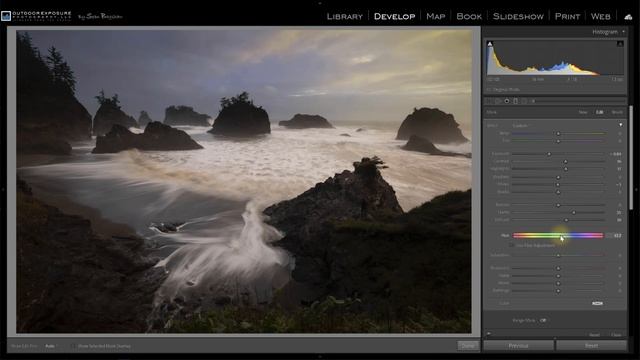
Task: Click the Exposure value field
Action: coord(616,154)
